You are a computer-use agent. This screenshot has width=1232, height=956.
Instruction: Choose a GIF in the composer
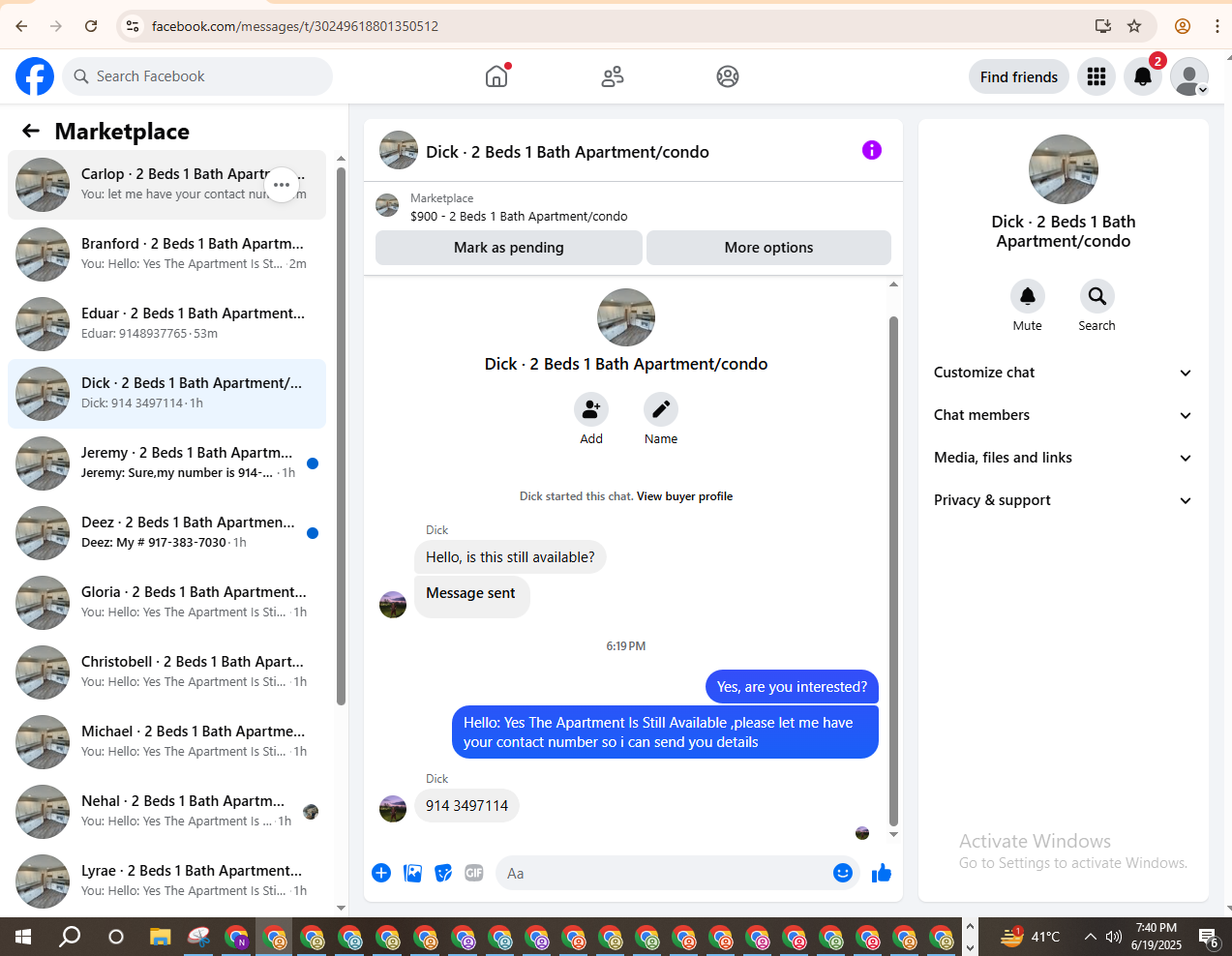[474, 873]
